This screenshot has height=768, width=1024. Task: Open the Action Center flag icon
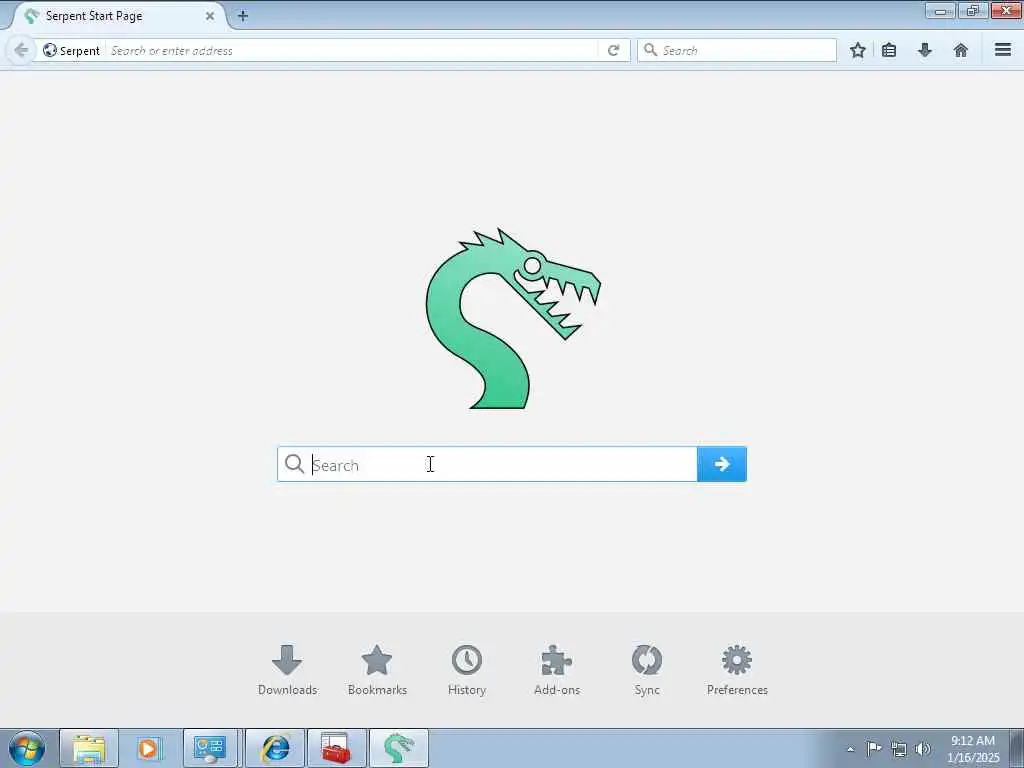[x=874, y=748]
